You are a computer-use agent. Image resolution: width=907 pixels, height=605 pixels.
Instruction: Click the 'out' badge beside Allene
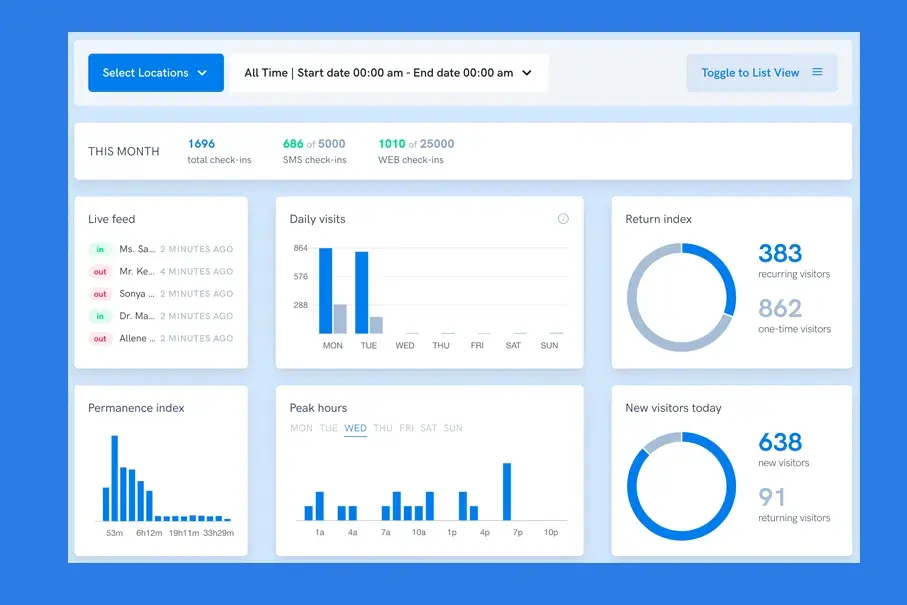click(100, 339)
